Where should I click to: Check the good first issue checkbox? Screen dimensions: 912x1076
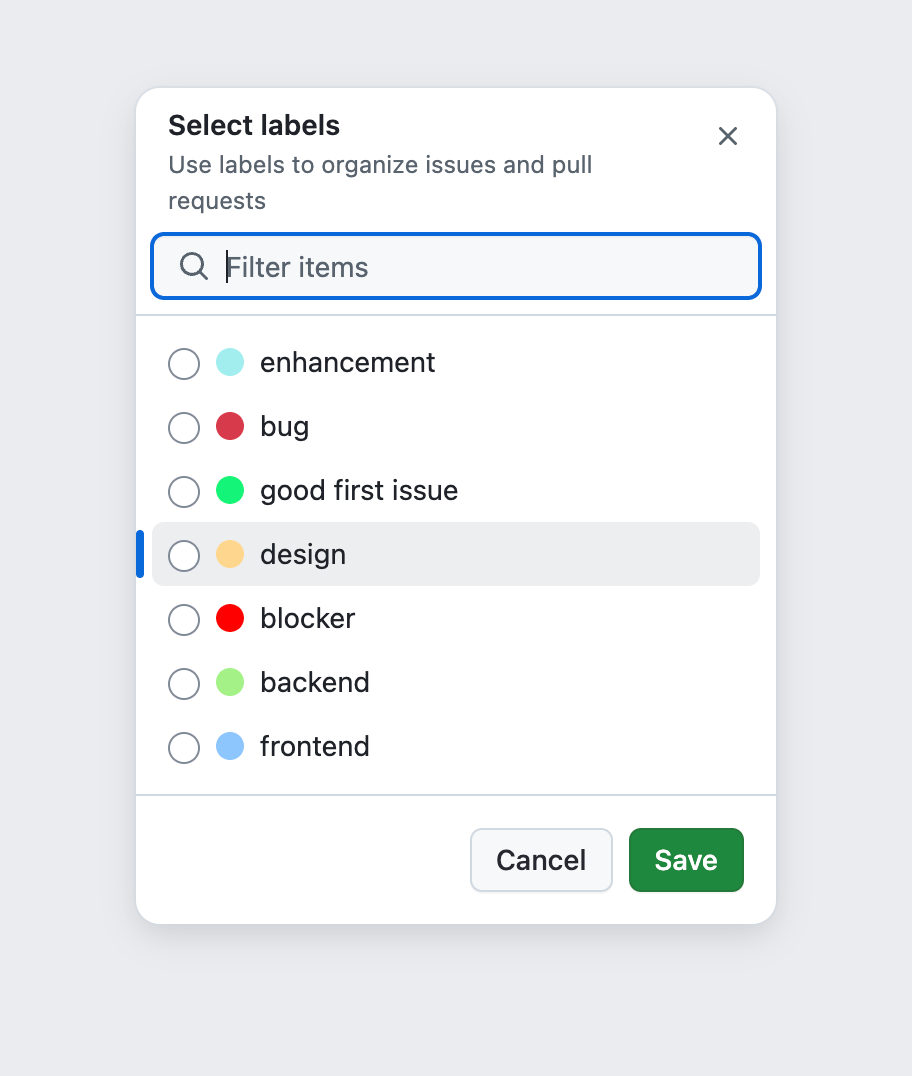184,492
